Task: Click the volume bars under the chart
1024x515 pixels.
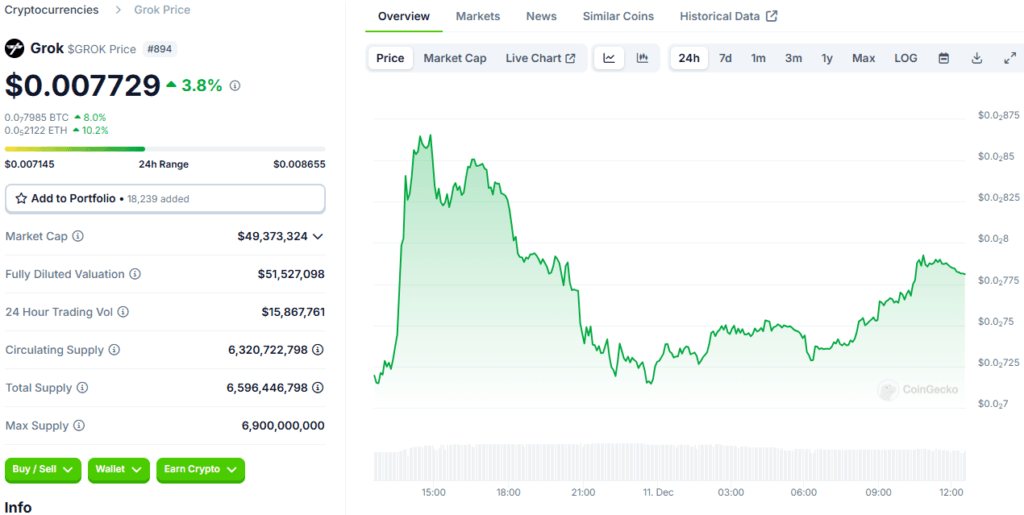Action: coord(669,462)
